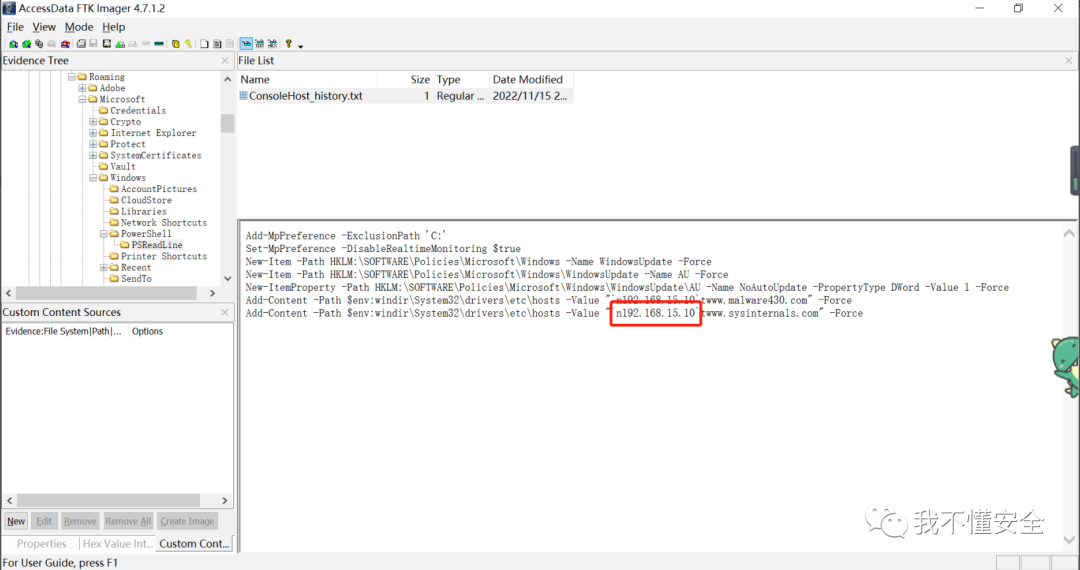Select the SendTo folder in tree

pos(136,279)
